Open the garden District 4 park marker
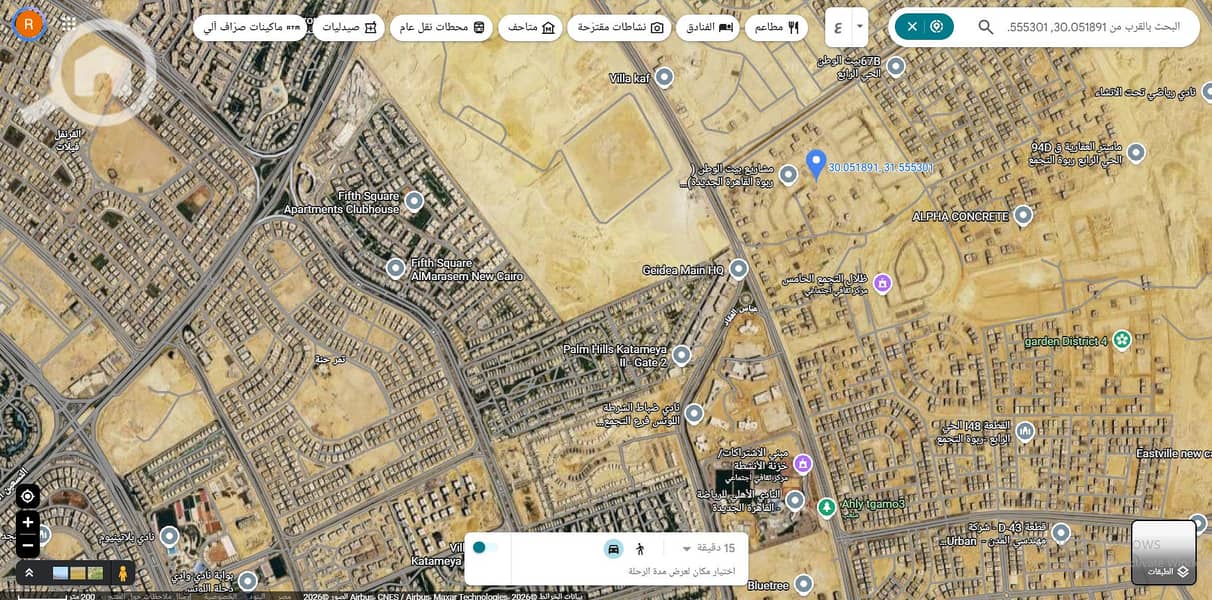Screen dimensions: 1212x600 pyautogui.click(x=1122, y=340)
